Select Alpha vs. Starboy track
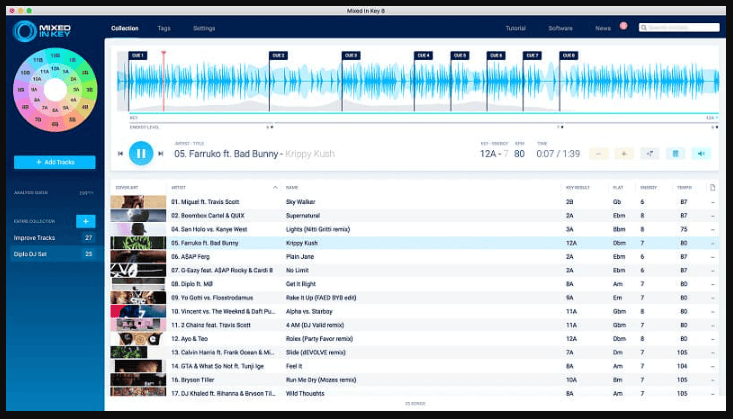The image size is (733, 419). [309, 311]
